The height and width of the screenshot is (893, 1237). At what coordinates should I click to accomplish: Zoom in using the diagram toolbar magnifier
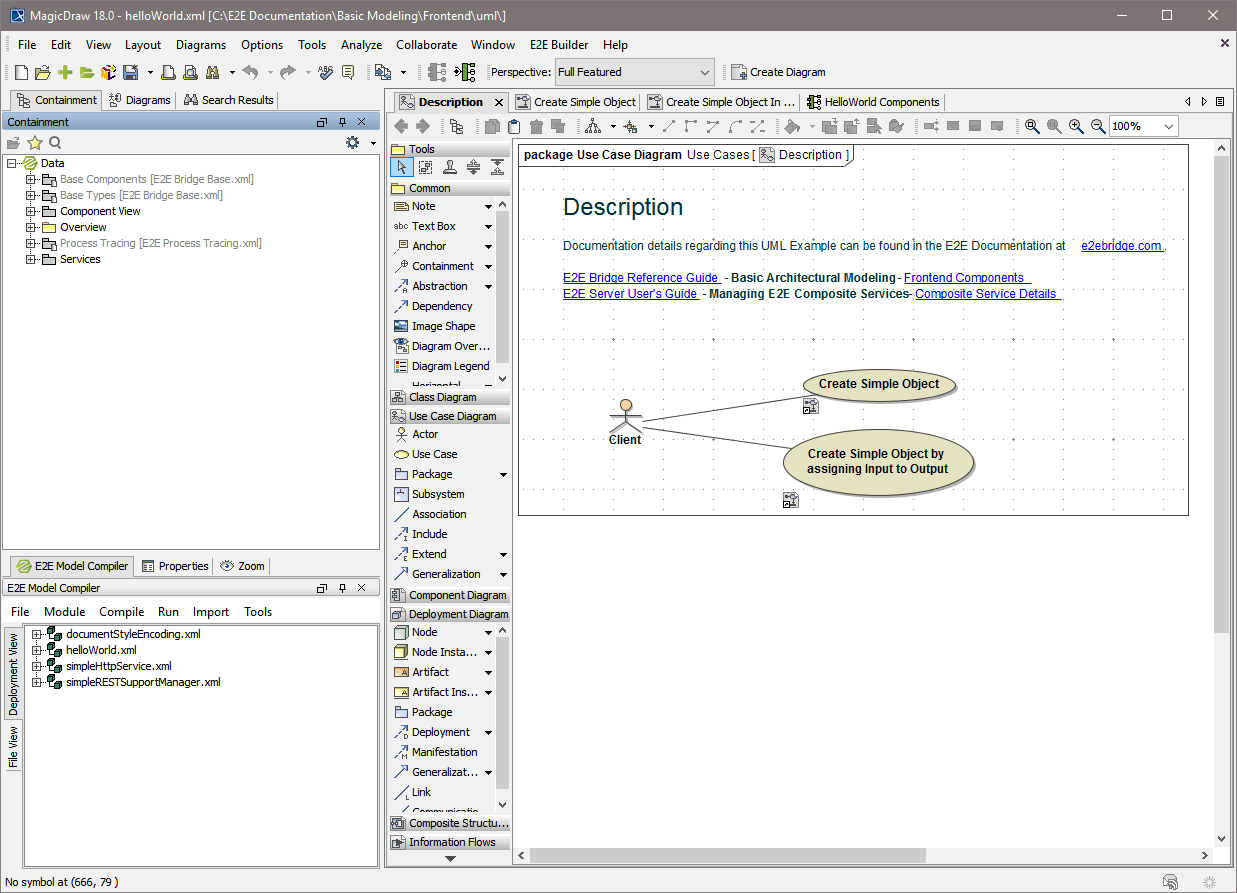[1076, 126]
